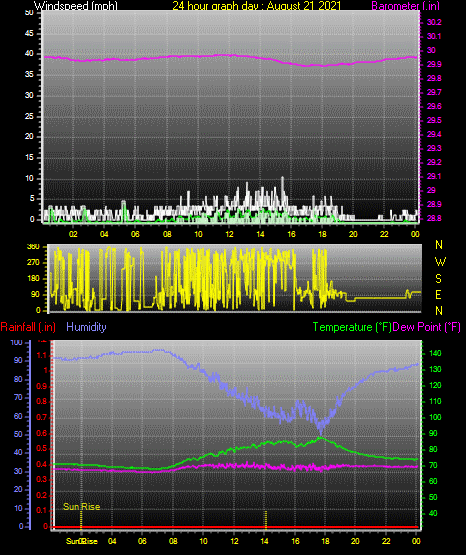Click the red 'Rainfall (.in)' legend label

pyautogui.click(x=28, y=327)
